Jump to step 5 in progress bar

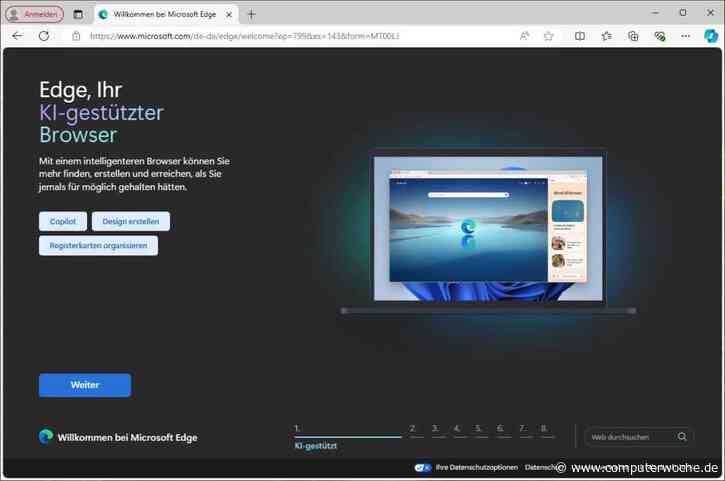tap(482, 430)
